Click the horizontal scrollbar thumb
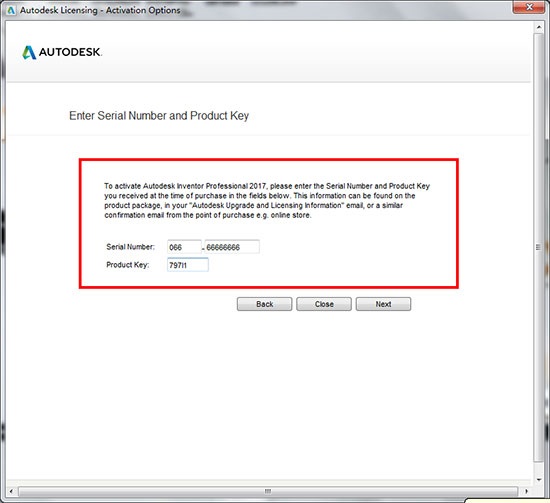 pyautogui.click(x=268, y=491)
